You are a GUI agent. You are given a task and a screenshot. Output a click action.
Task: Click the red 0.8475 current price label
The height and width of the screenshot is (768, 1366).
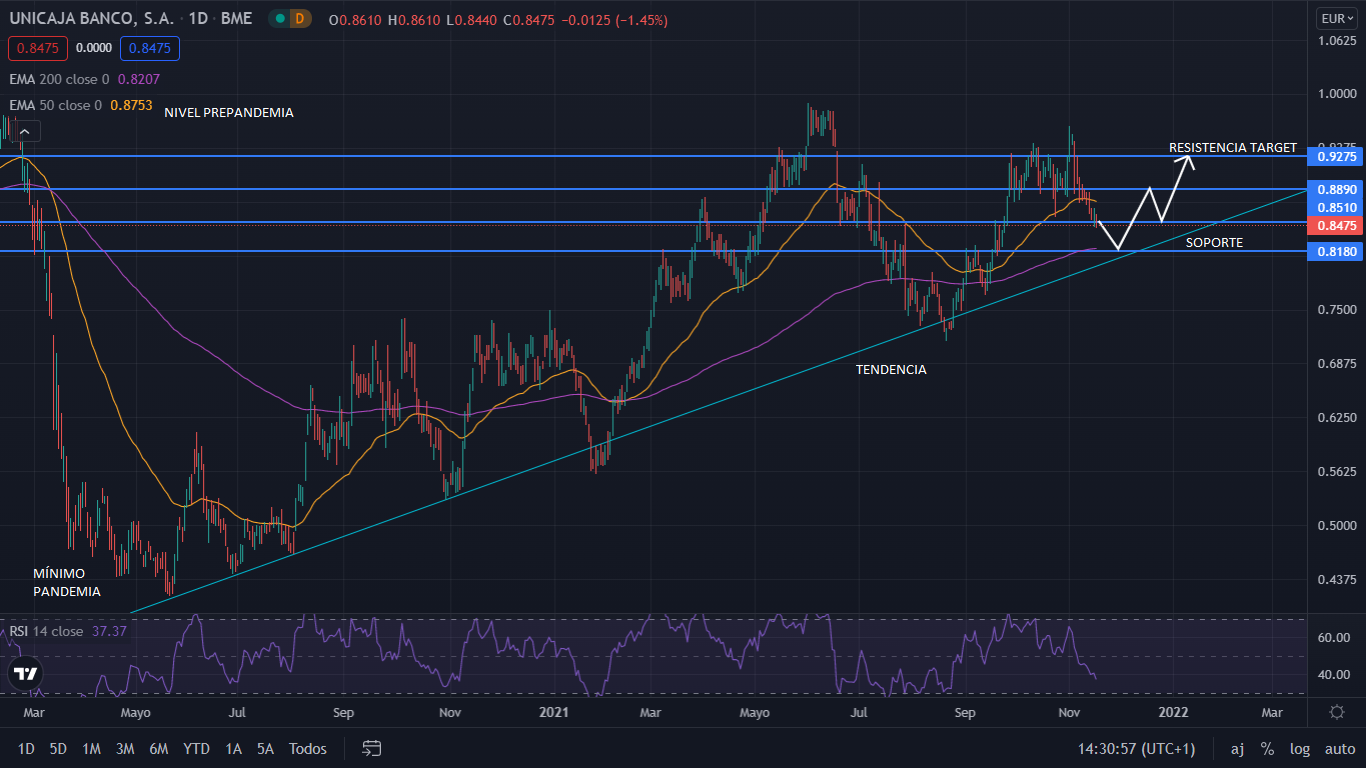click(x=1337, y=226)
